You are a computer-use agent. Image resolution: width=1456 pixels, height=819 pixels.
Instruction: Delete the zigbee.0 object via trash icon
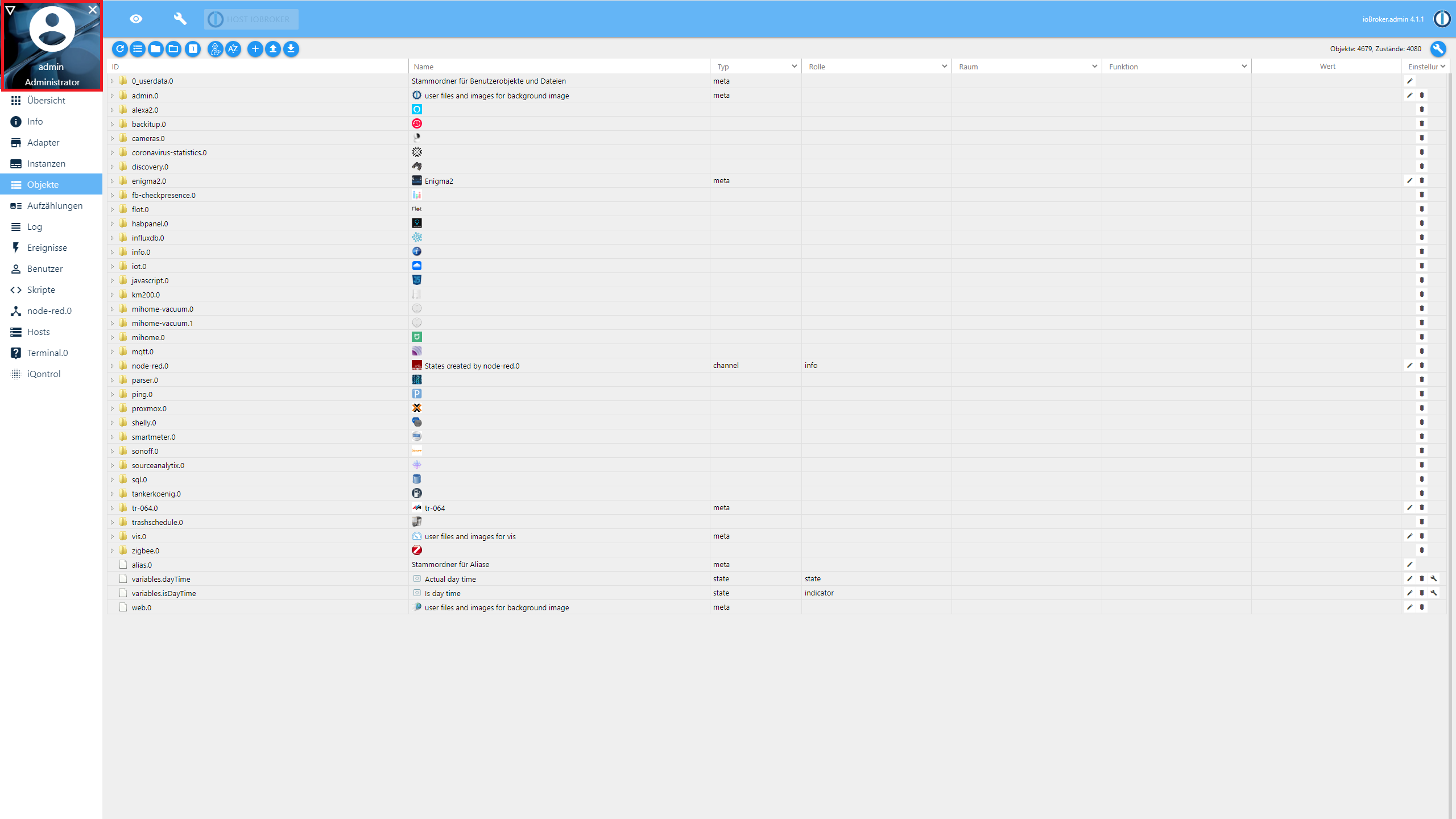(x=1421, y=550)
